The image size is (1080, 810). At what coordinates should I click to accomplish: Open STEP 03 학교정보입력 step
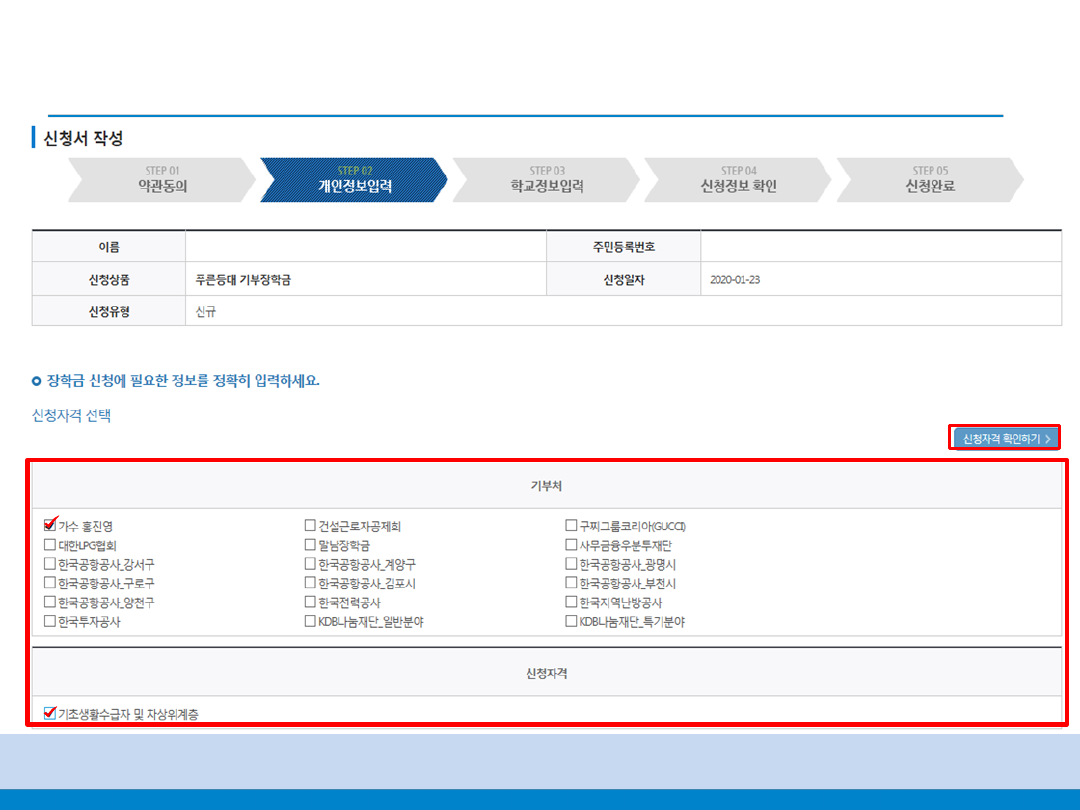click(546, 180)
